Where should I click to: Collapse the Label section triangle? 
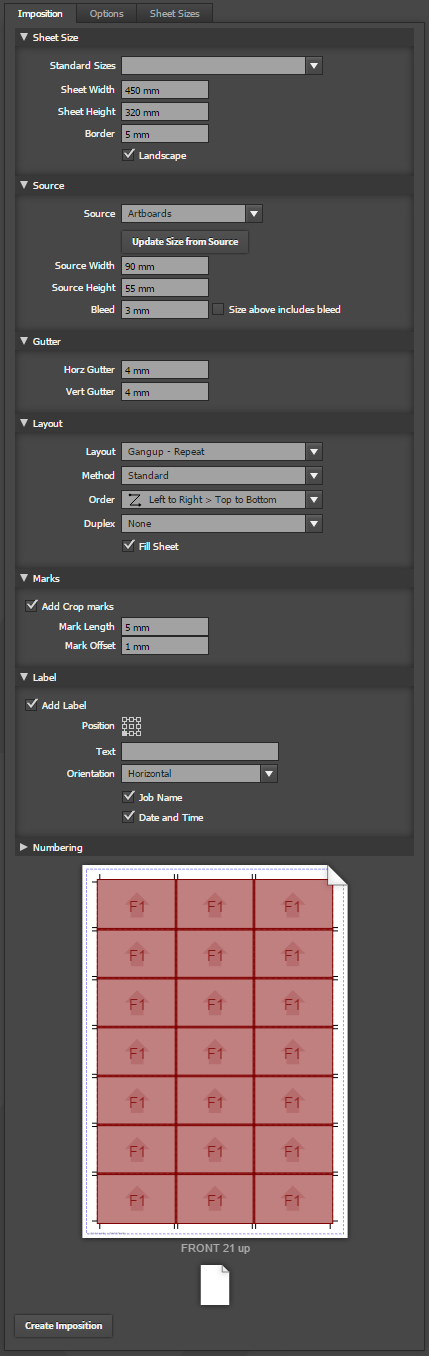tap(24, 678)
